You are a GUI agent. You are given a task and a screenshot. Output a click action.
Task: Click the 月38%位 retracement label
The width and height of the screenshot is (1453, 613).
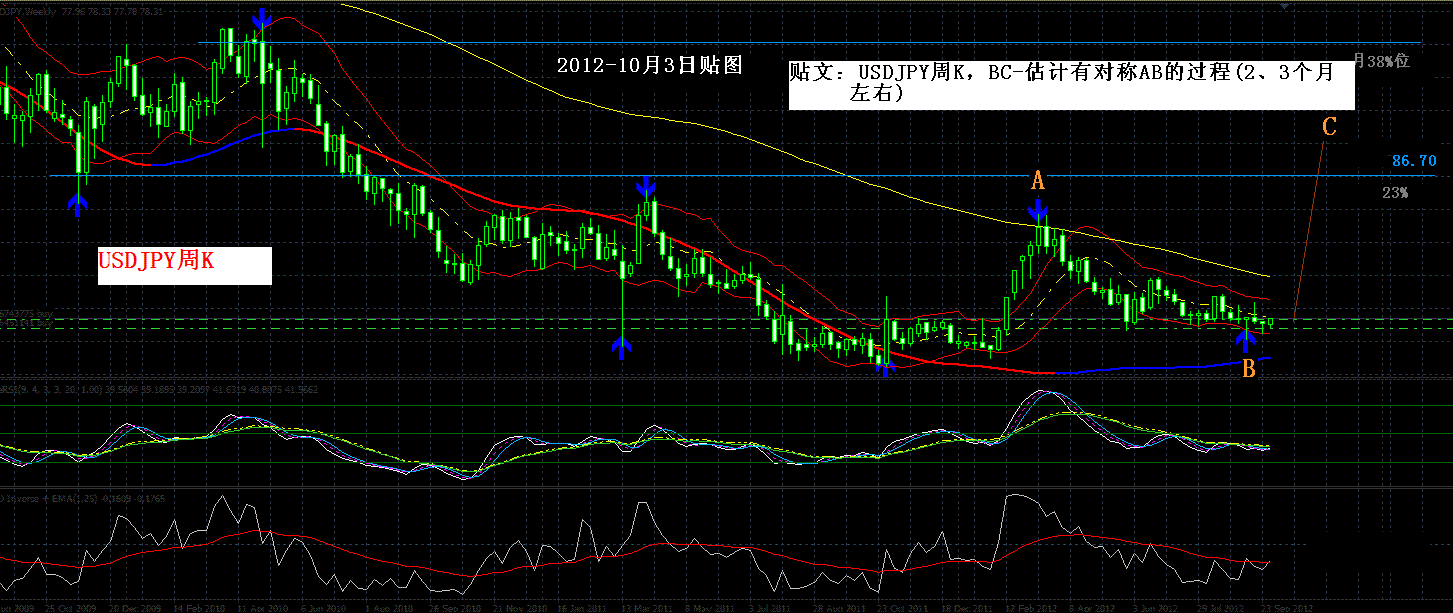(x=1382, y=61)
